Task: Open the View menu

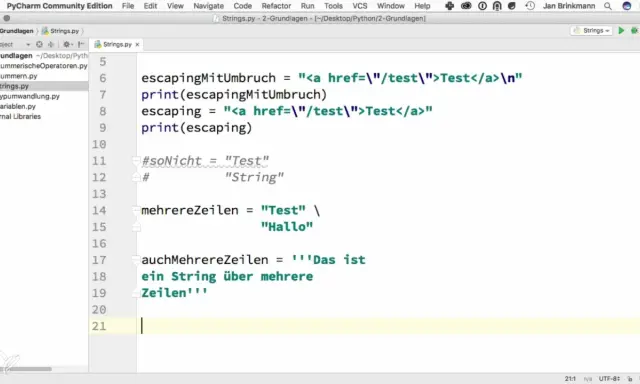Action: [x=175, y=6]
